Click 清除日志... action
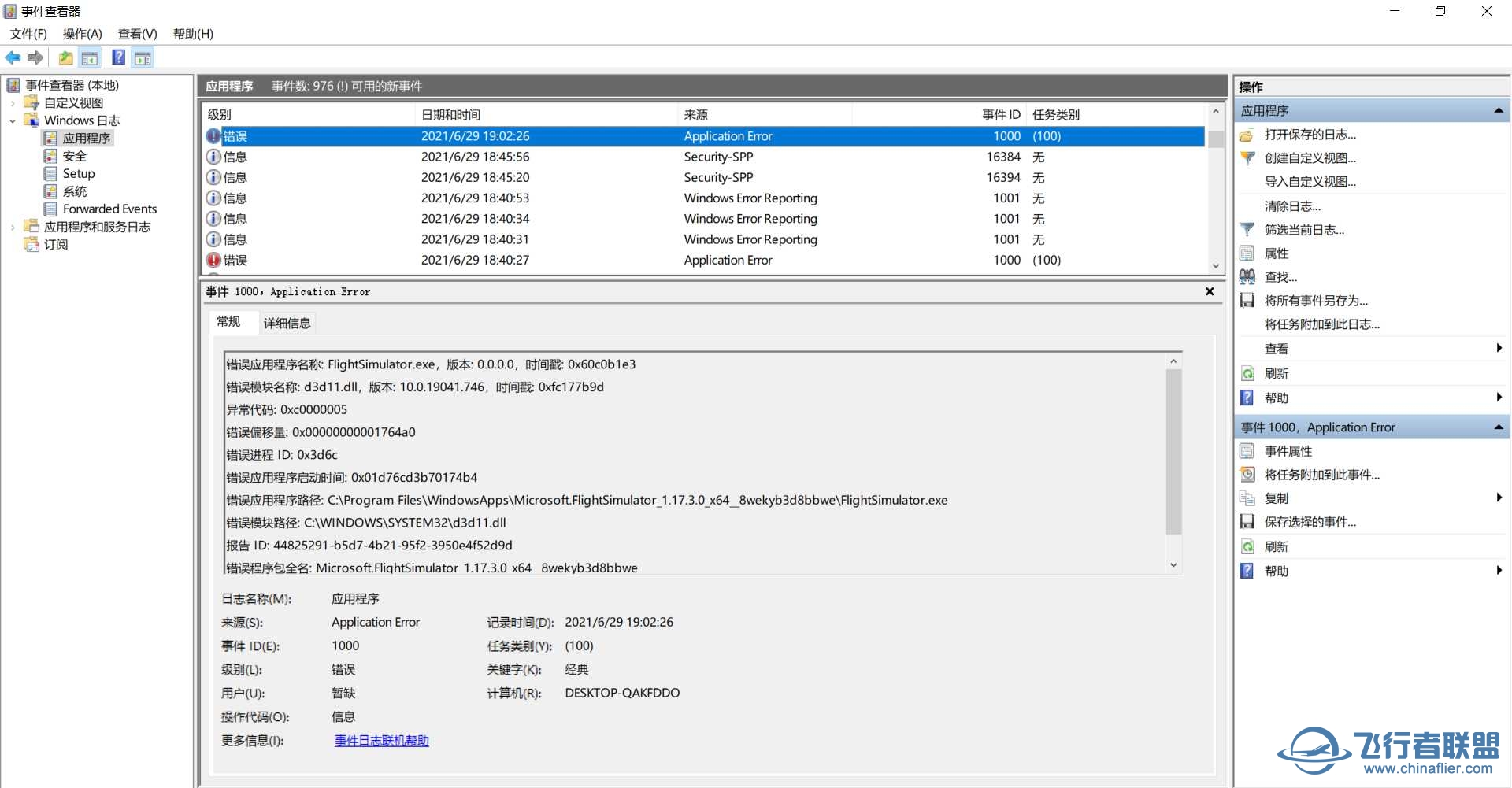 [x=1293, y=206]
